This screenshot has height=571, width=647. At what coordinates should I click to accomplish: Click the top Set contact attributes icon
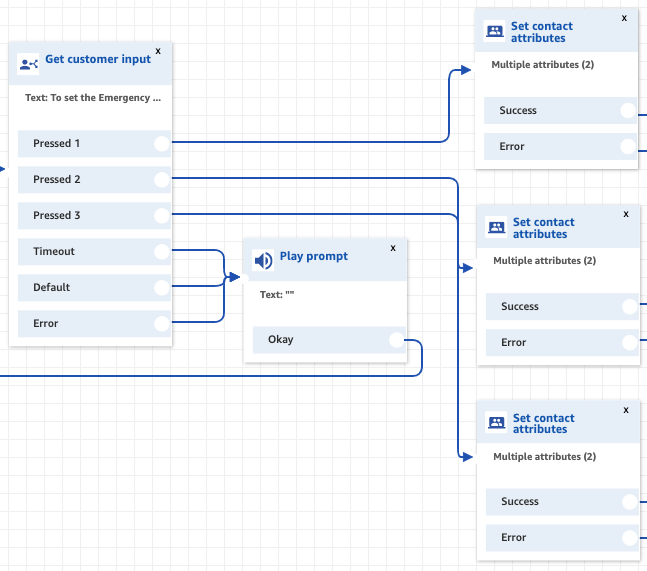pyautogui.click(x=494, y=31)
